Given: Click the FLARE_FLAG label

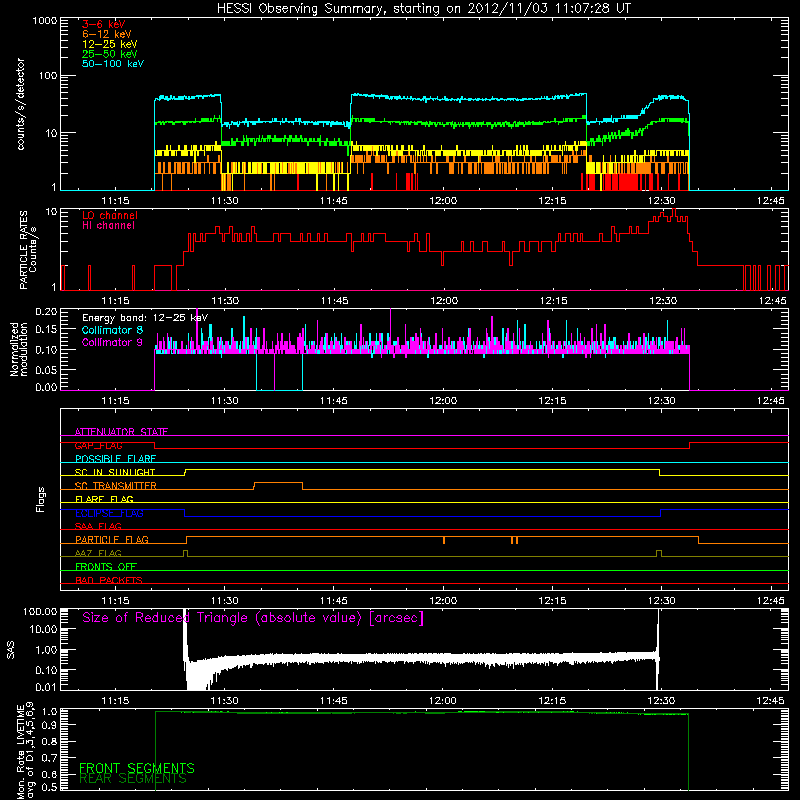Looking at the screenshot, I should coord(104,499).
